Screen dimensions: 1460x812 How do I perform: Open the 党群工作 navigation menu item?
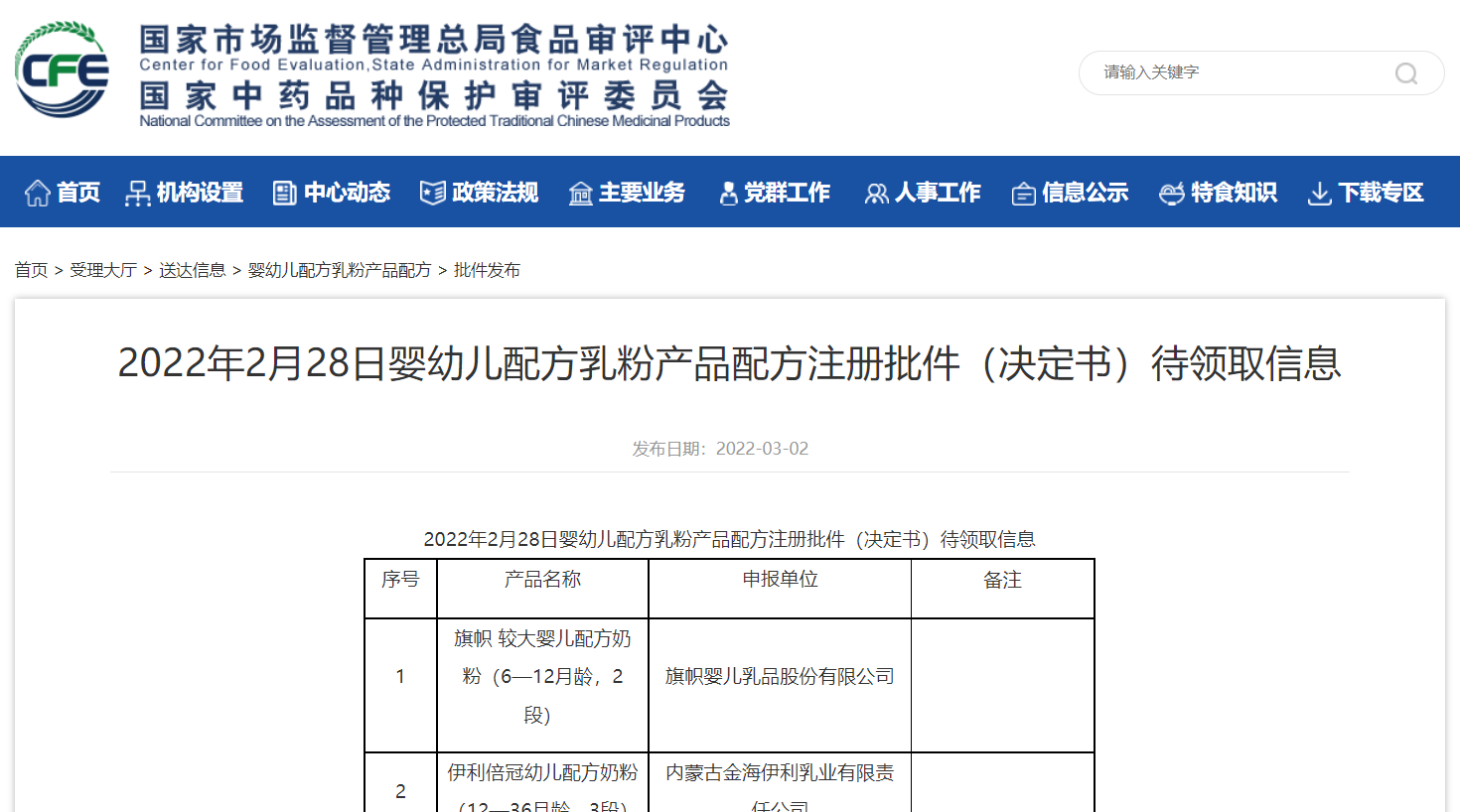[x=787, y=192]
